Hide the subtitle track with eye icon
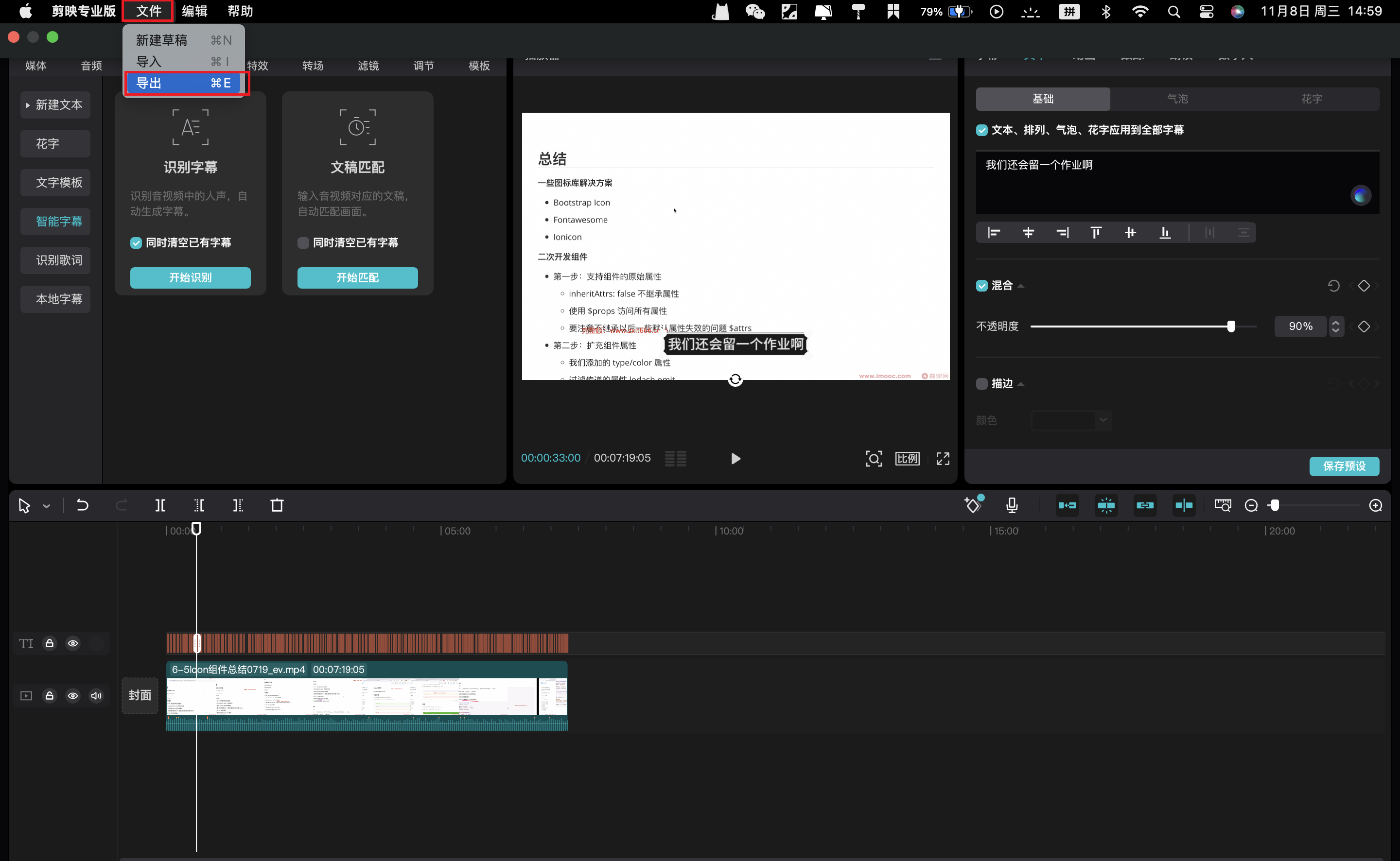The image size is (1400, 861). tap(73, 643)
